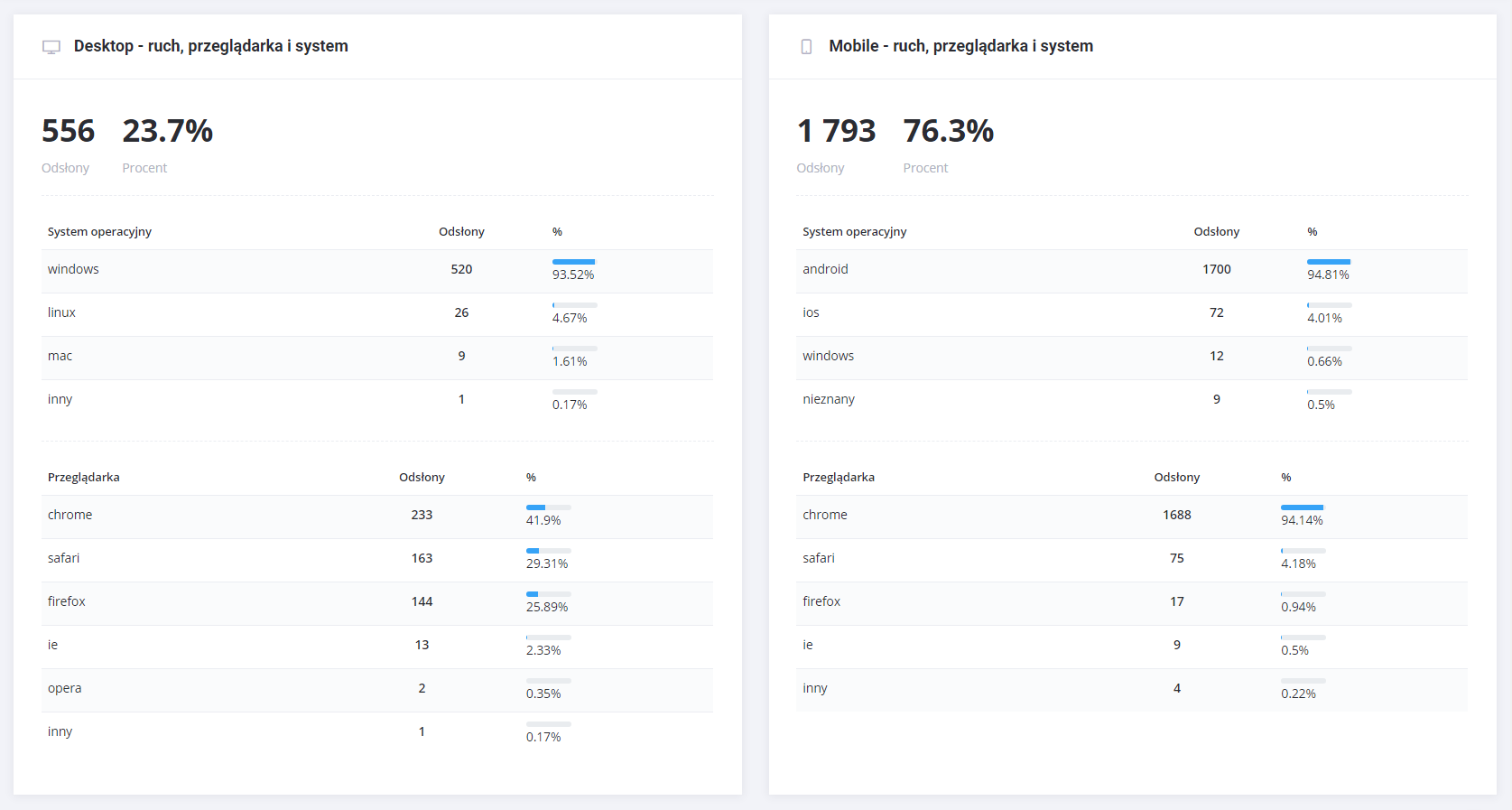Screen dimensions: 1512x810
Task: Click the mobile chrome 94.14% progress bar
Action: click(1303, 507)
